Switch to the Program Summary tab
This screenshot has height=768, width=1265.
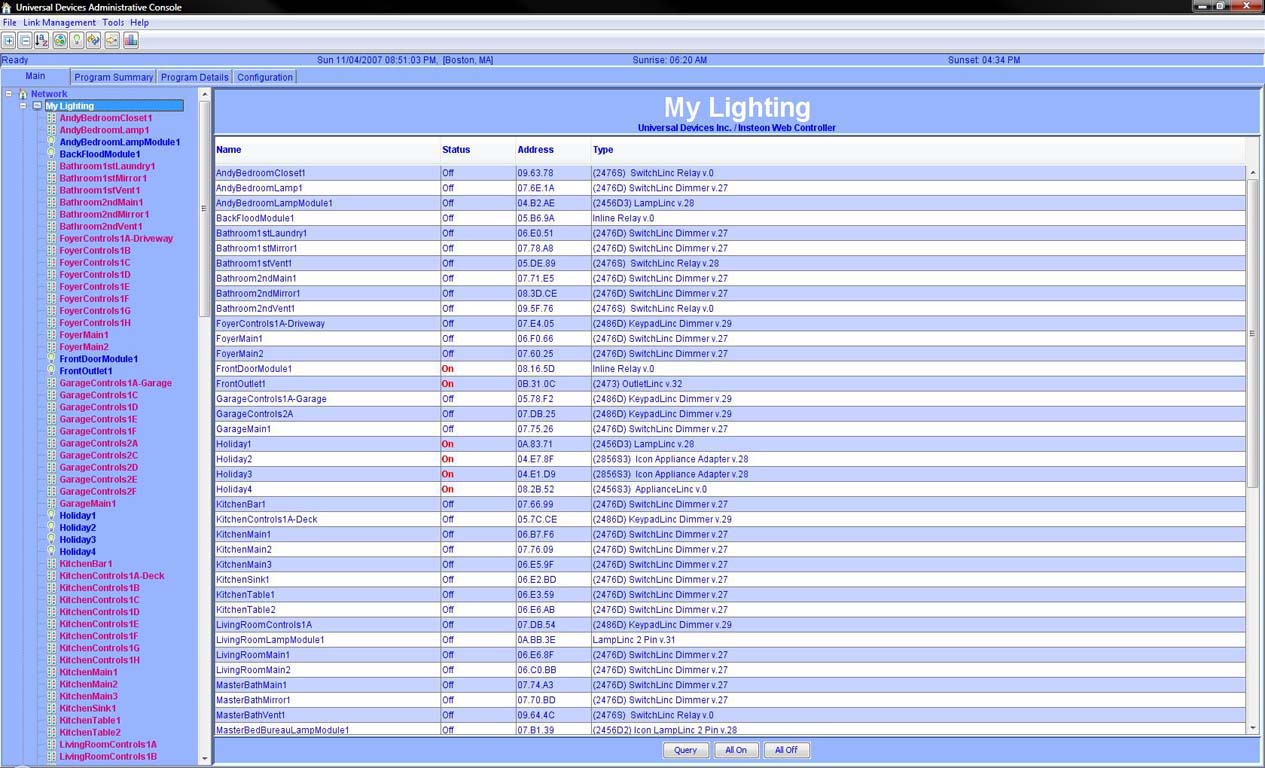[x=113, y=77]
